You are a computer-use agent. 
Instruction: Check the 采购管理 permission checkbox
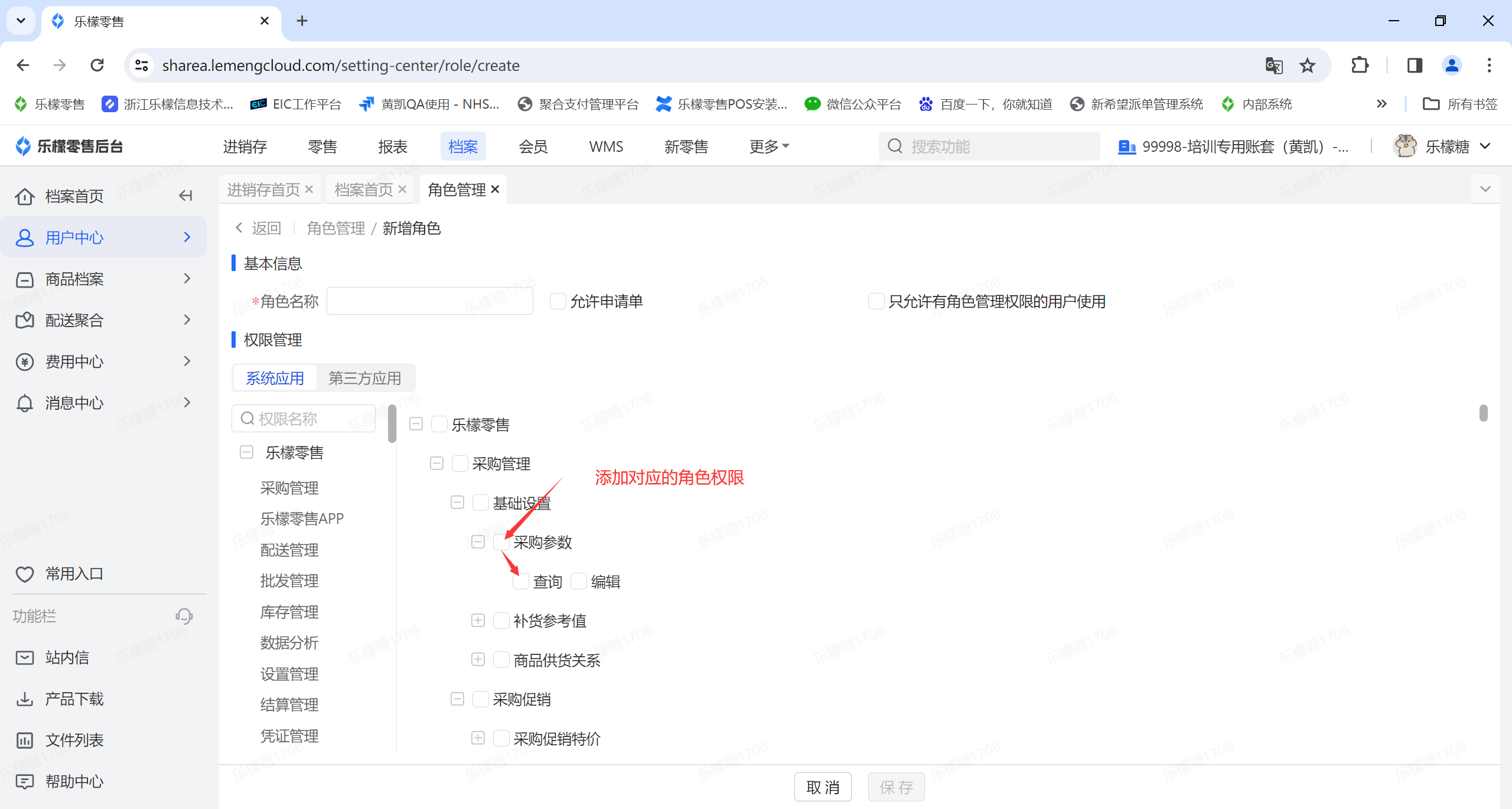point(460,464)
